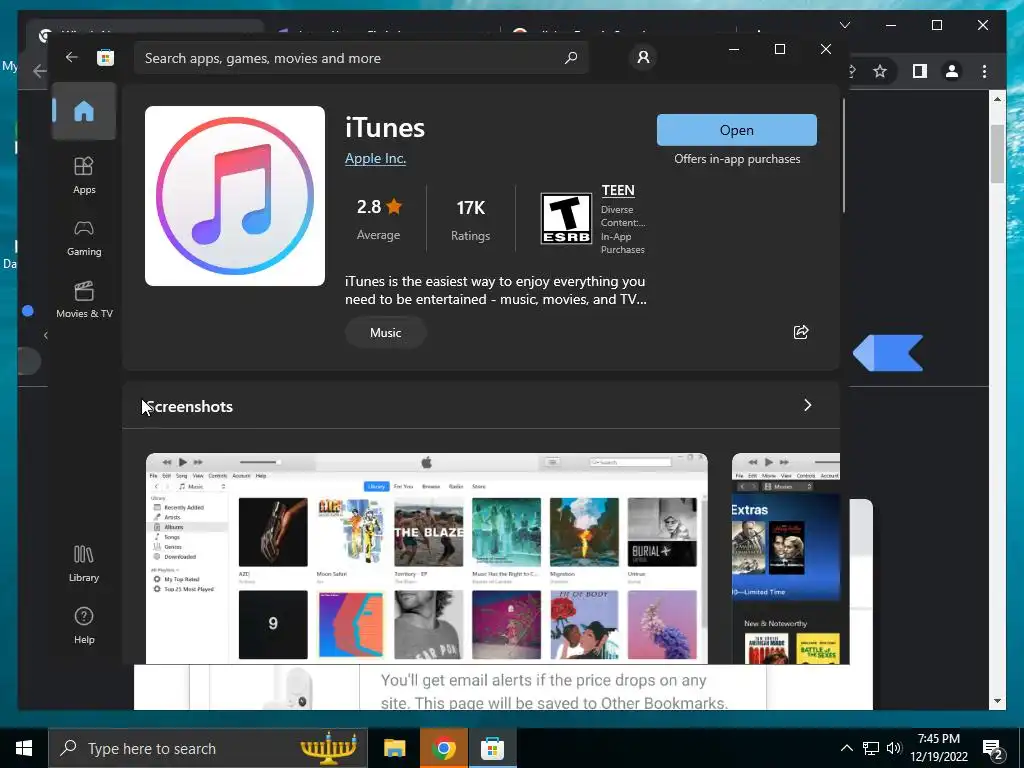Click the TEEN rating link
1024x768 pixels.
click(617, 190)
